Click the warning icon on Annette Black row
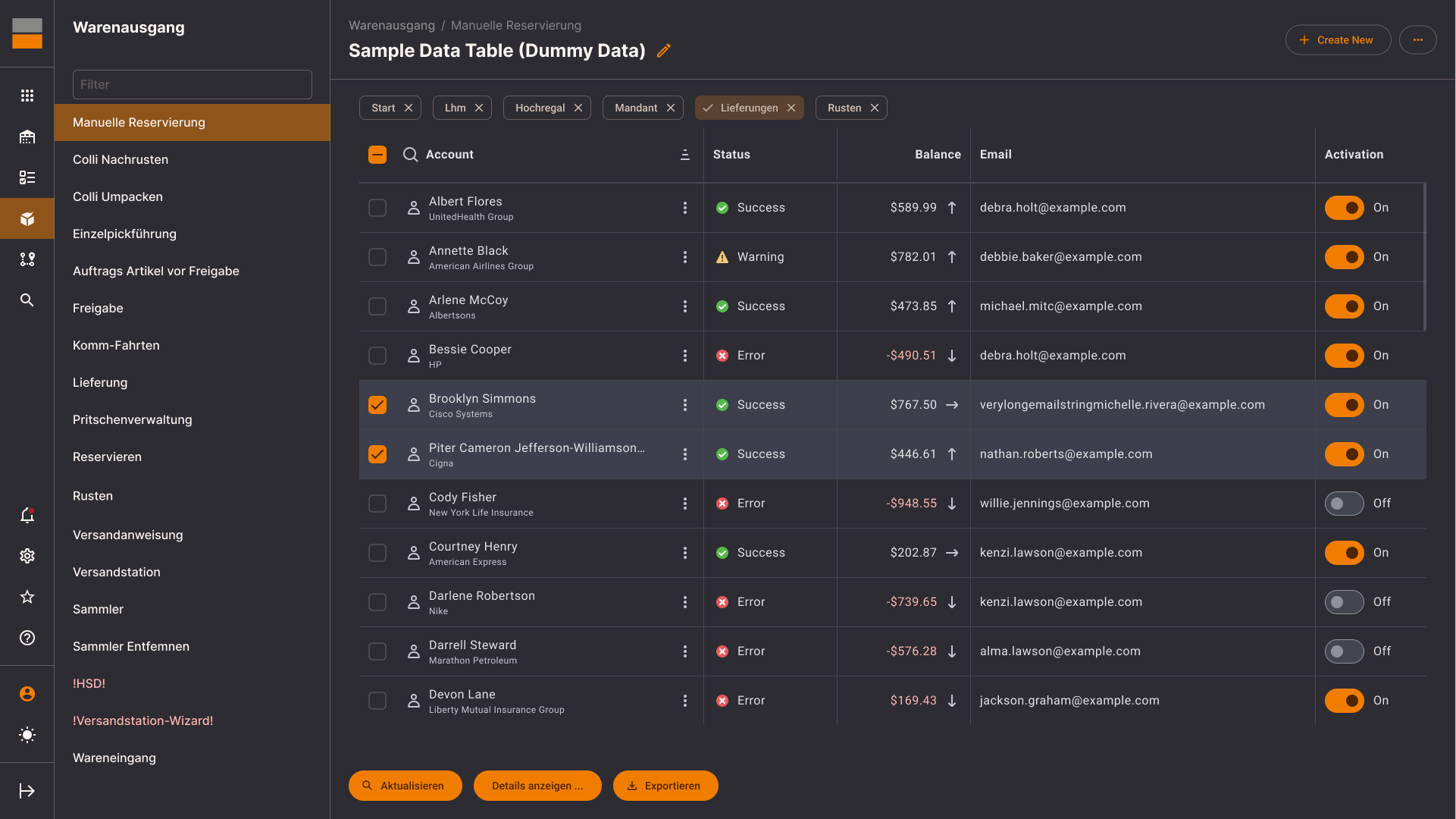The image size is (1456, 819). (722, 257)
